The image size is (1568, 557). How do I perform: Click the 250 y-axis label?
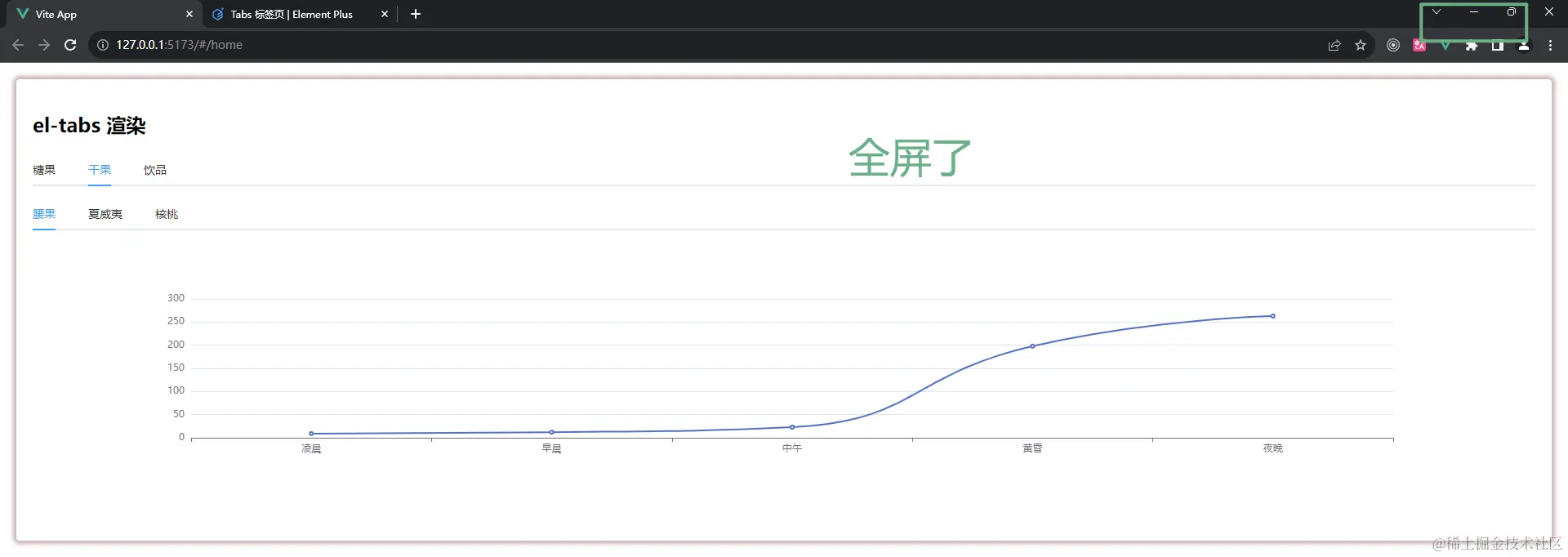(x=176, y=321)
